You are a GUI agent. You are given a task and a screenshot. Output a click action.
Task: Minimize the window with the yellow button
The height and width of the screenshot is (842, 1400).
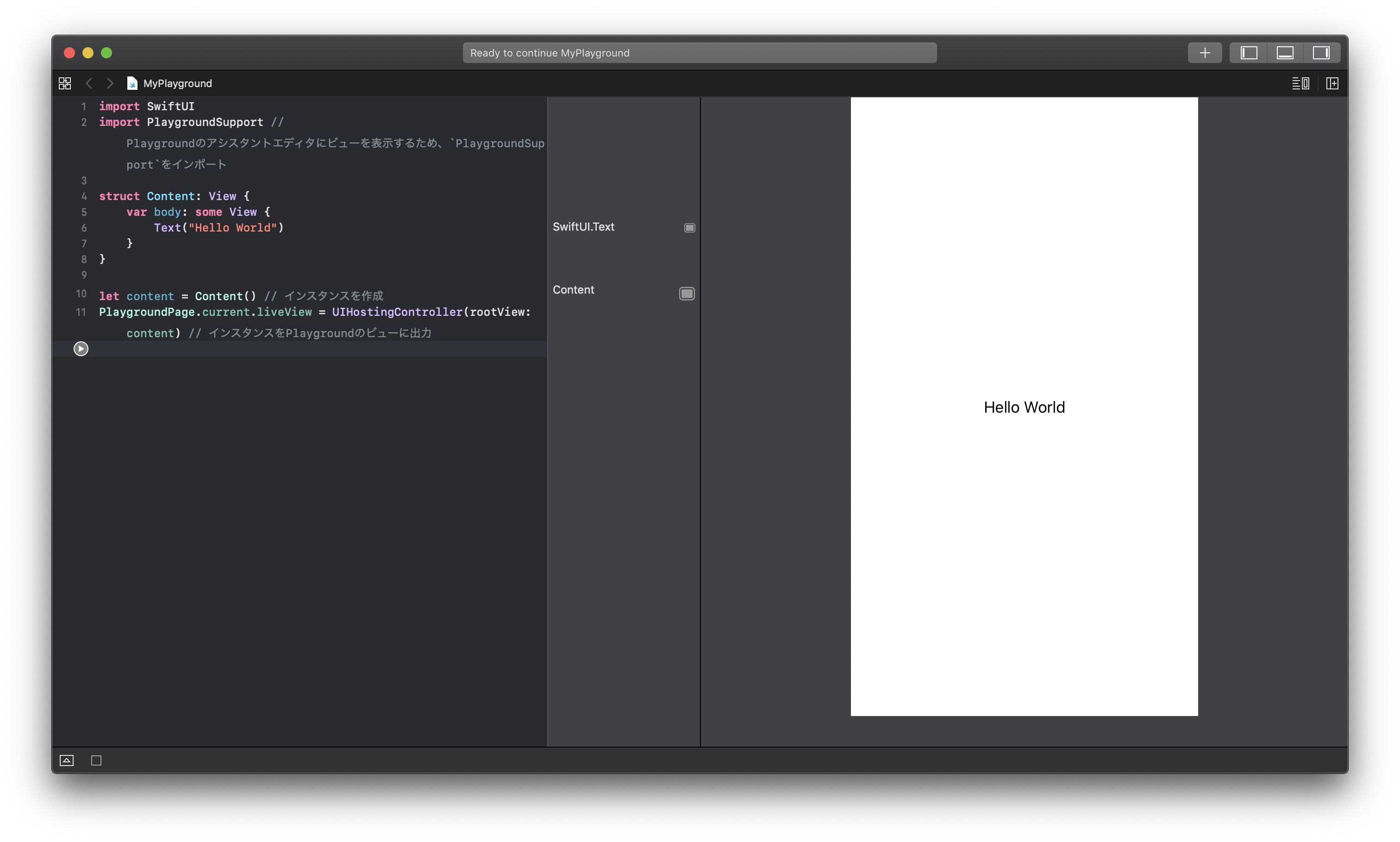(88, 53)
